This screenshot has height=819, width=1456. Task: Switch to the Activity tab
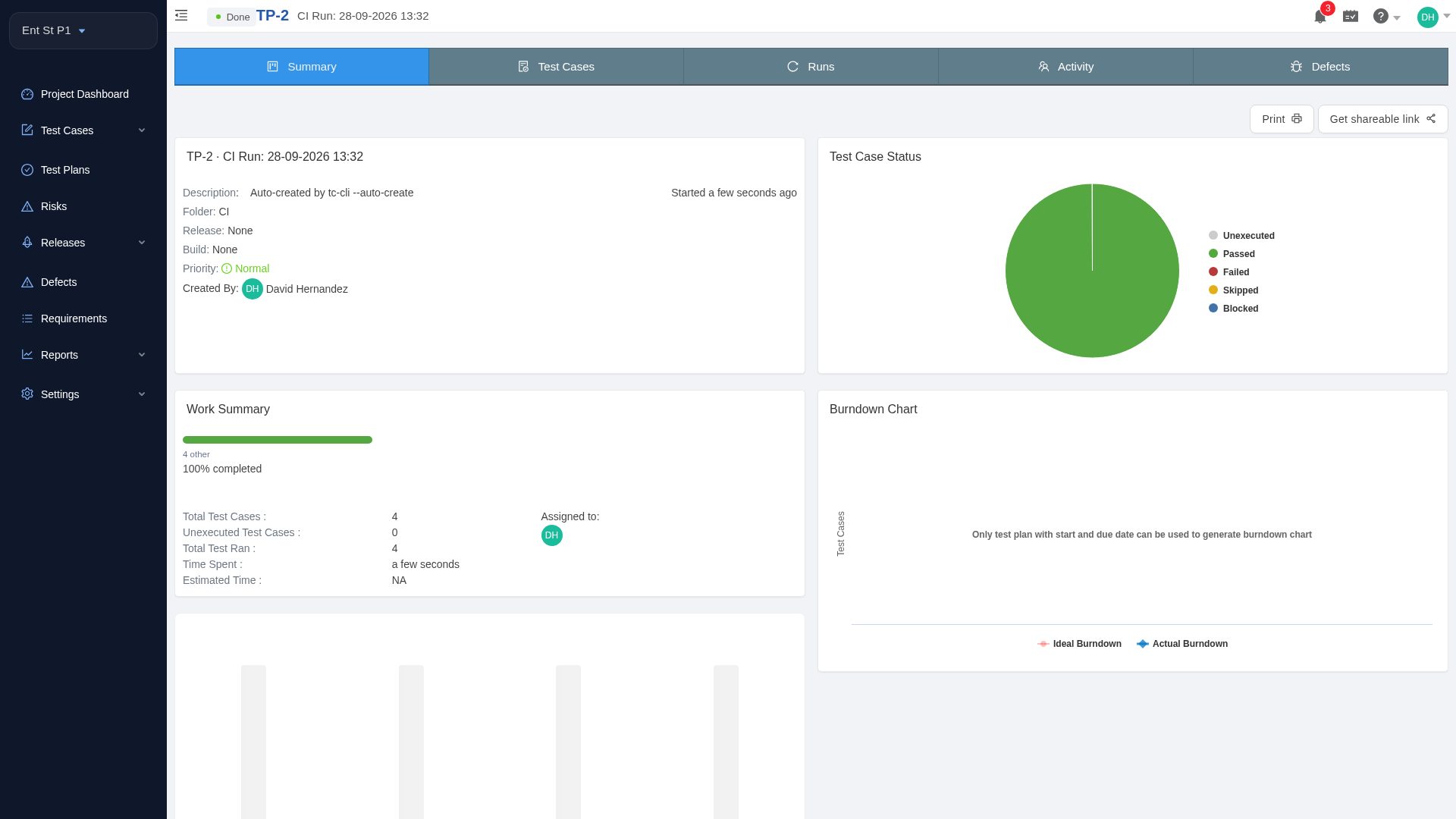[x=1065, y=67]
